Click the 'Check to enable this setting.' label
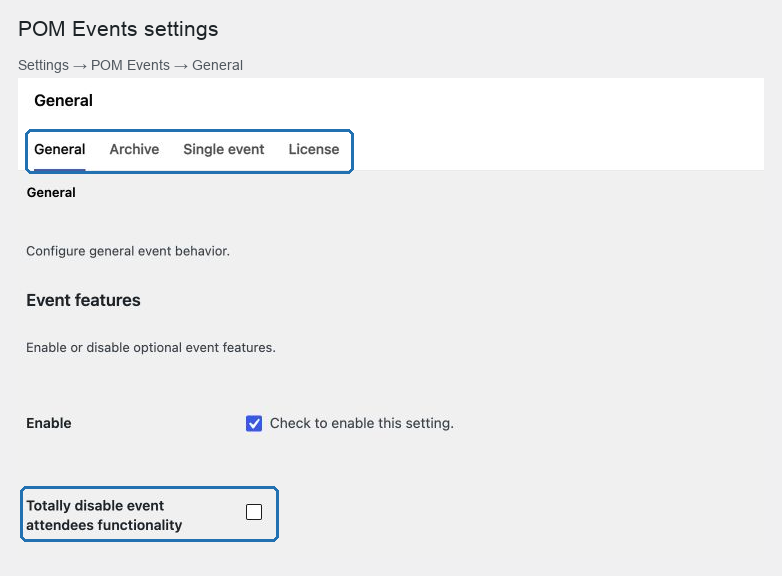The height and width of the screenshot is (576, 782). (362, 423)
